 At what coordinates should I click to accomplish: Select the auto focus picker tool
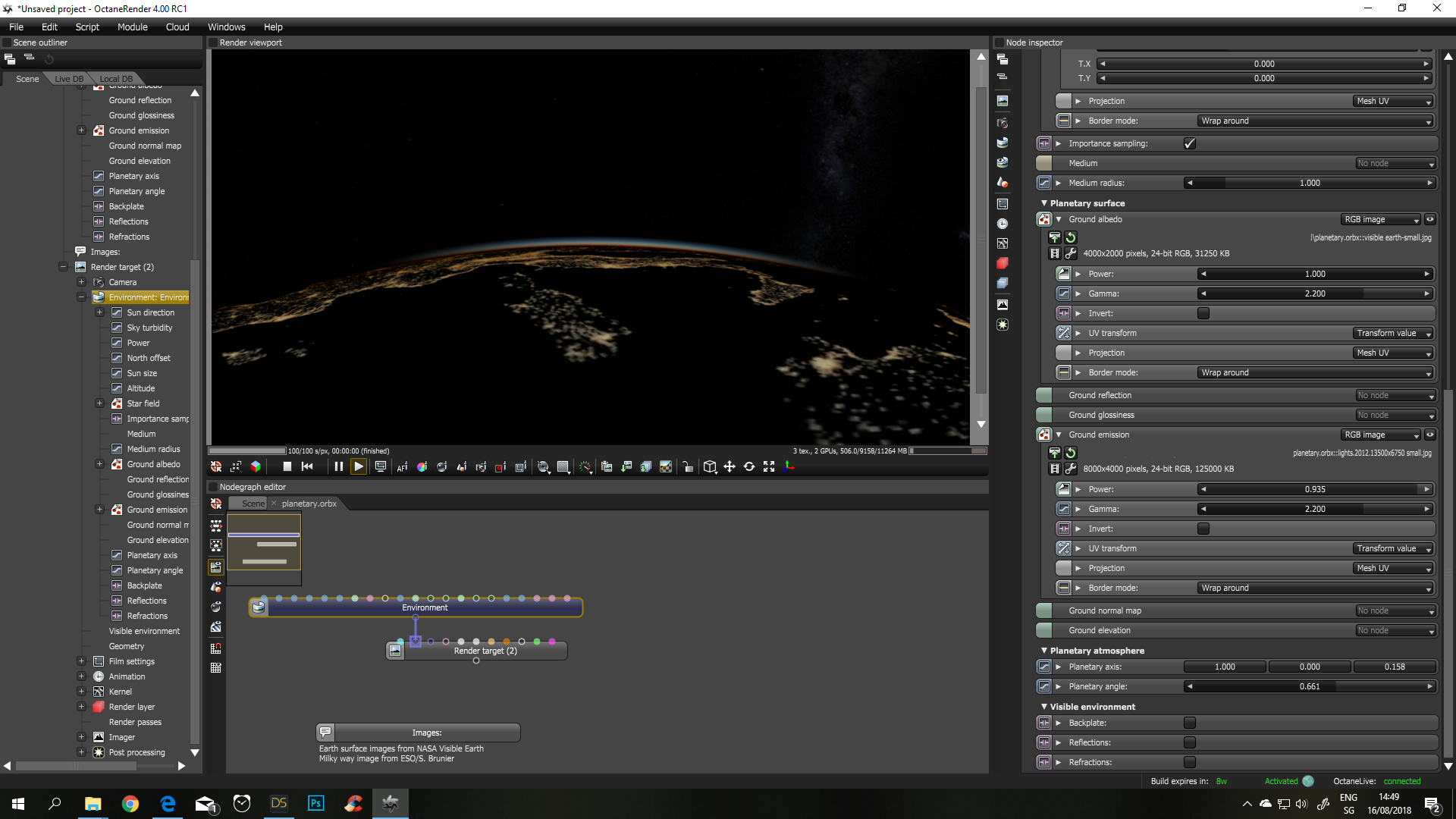point(402,467)
